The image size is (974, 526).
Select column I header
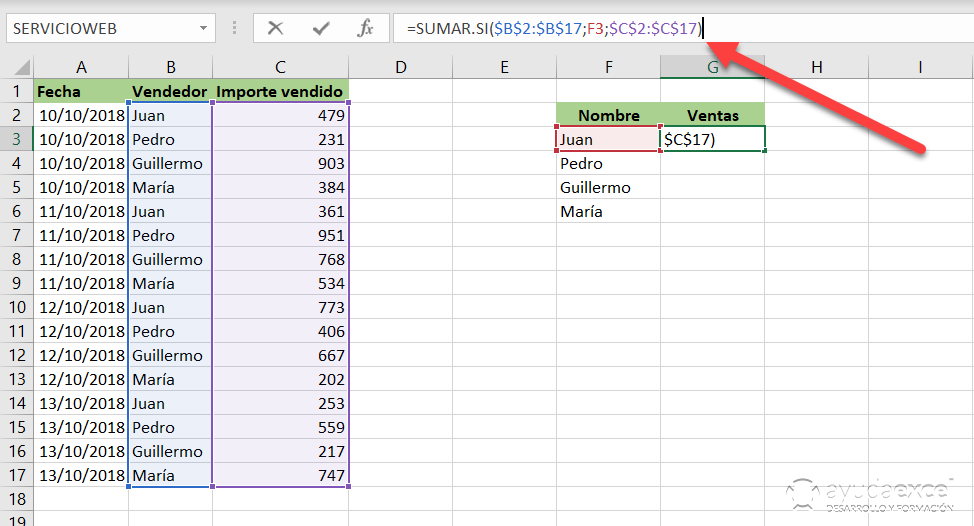point(921,67)
